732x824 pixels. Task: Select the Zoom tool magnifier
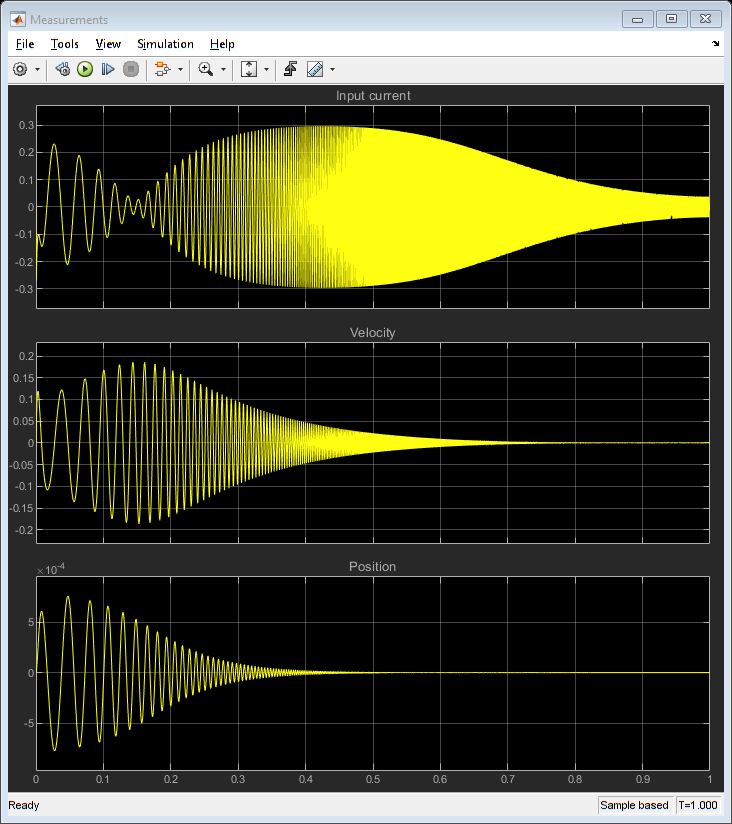(205, 69)
